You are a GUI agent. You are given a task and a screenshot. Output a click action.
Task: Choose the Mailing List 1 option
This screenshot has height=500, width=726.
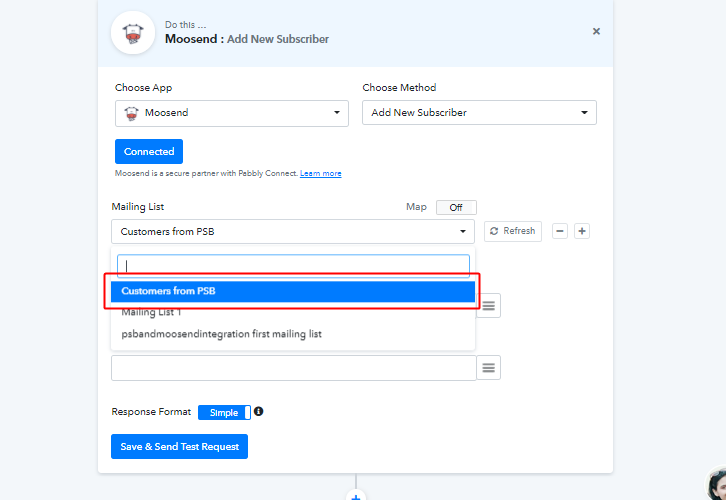293,312
